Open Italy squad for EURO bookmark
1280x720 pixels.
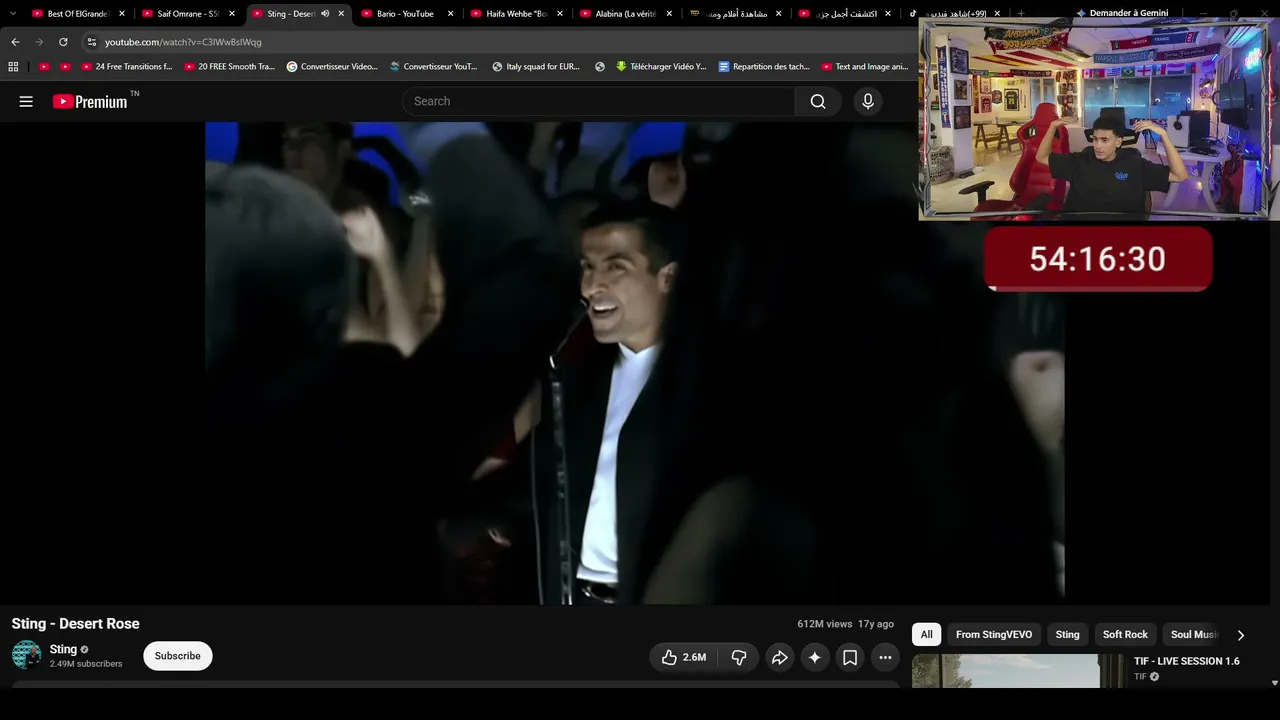click(536, 67)
